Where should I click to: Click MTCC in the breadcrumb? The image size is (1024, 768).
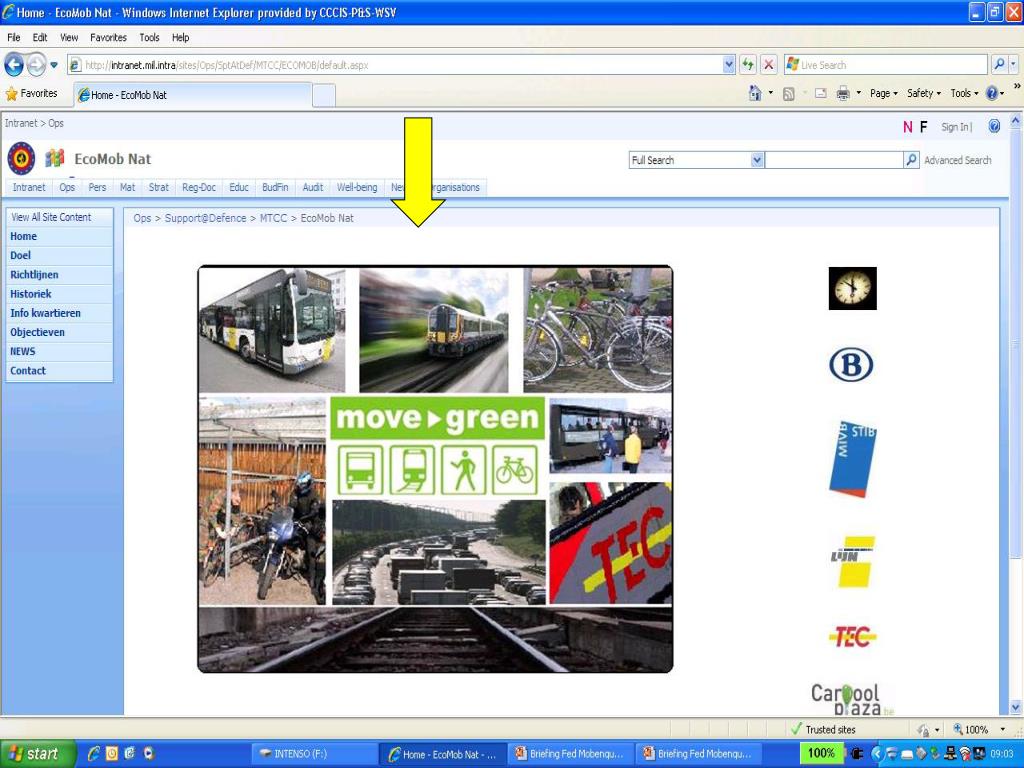click(x=273, y=218)
